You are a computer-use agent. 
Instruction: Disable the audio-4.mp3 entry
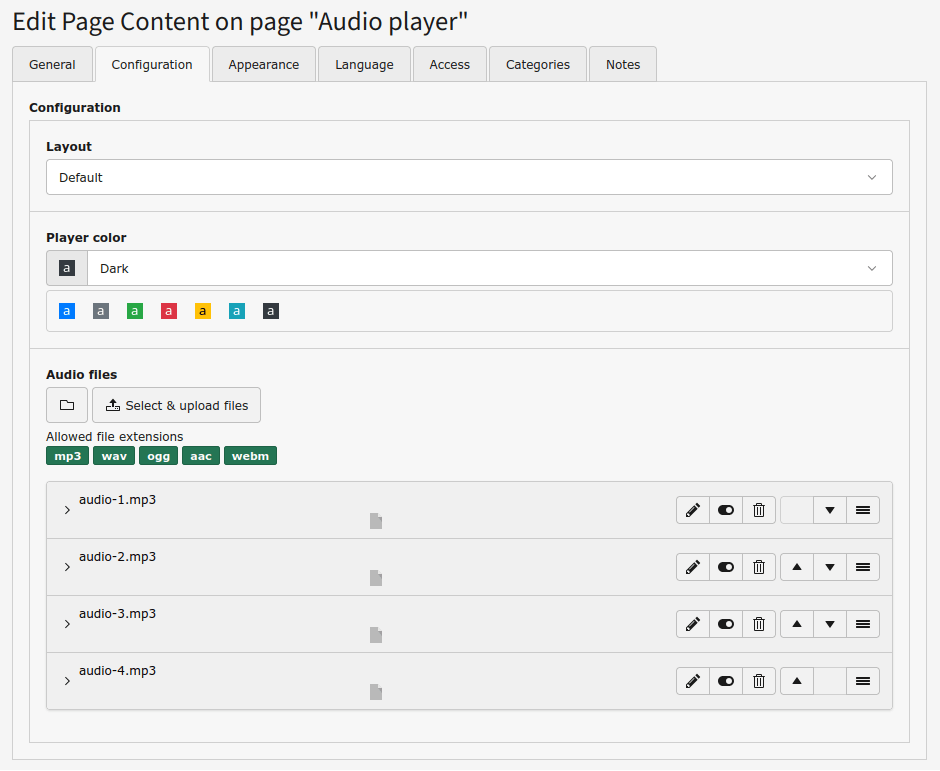point(726,681)
